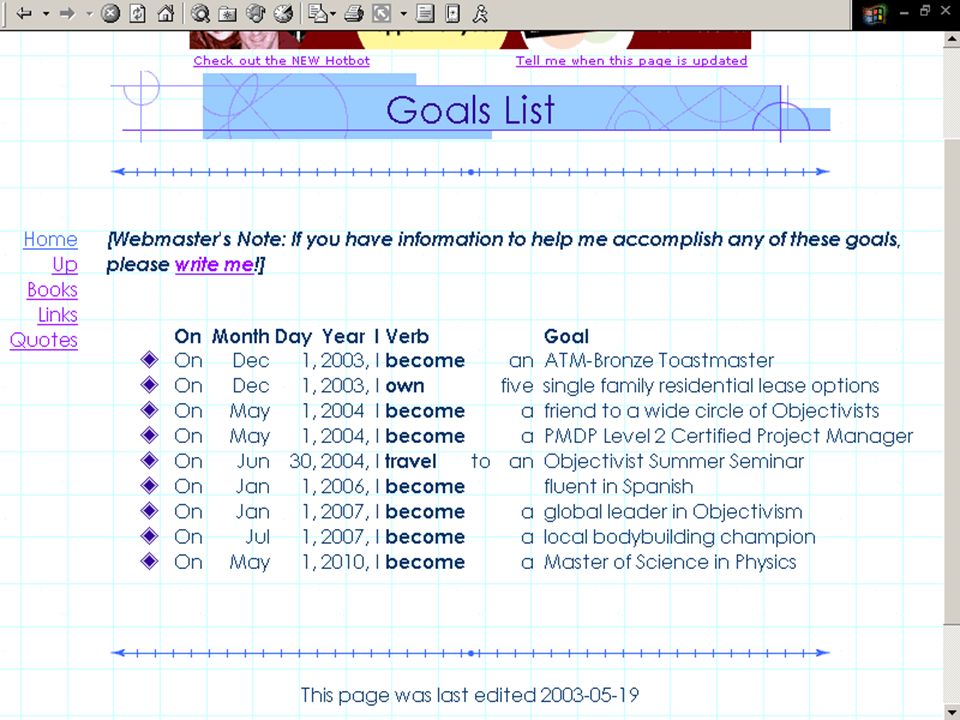
Task: Click the diamond bullet beside single family residential
Action: pos(149,384)
